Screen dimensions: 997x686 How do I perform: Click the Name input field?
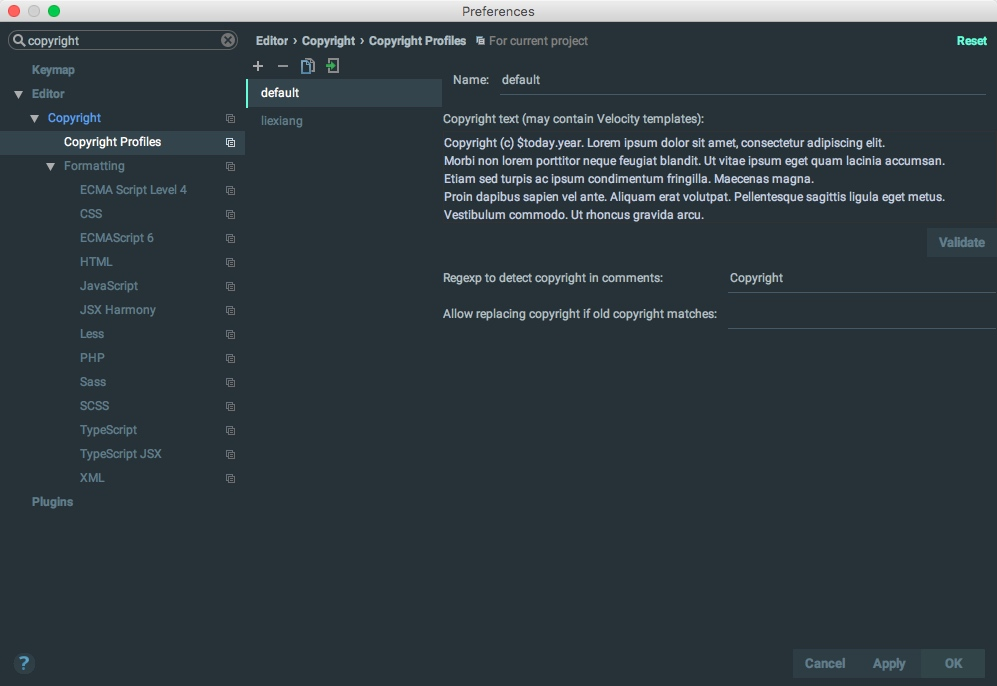(742, 80)
